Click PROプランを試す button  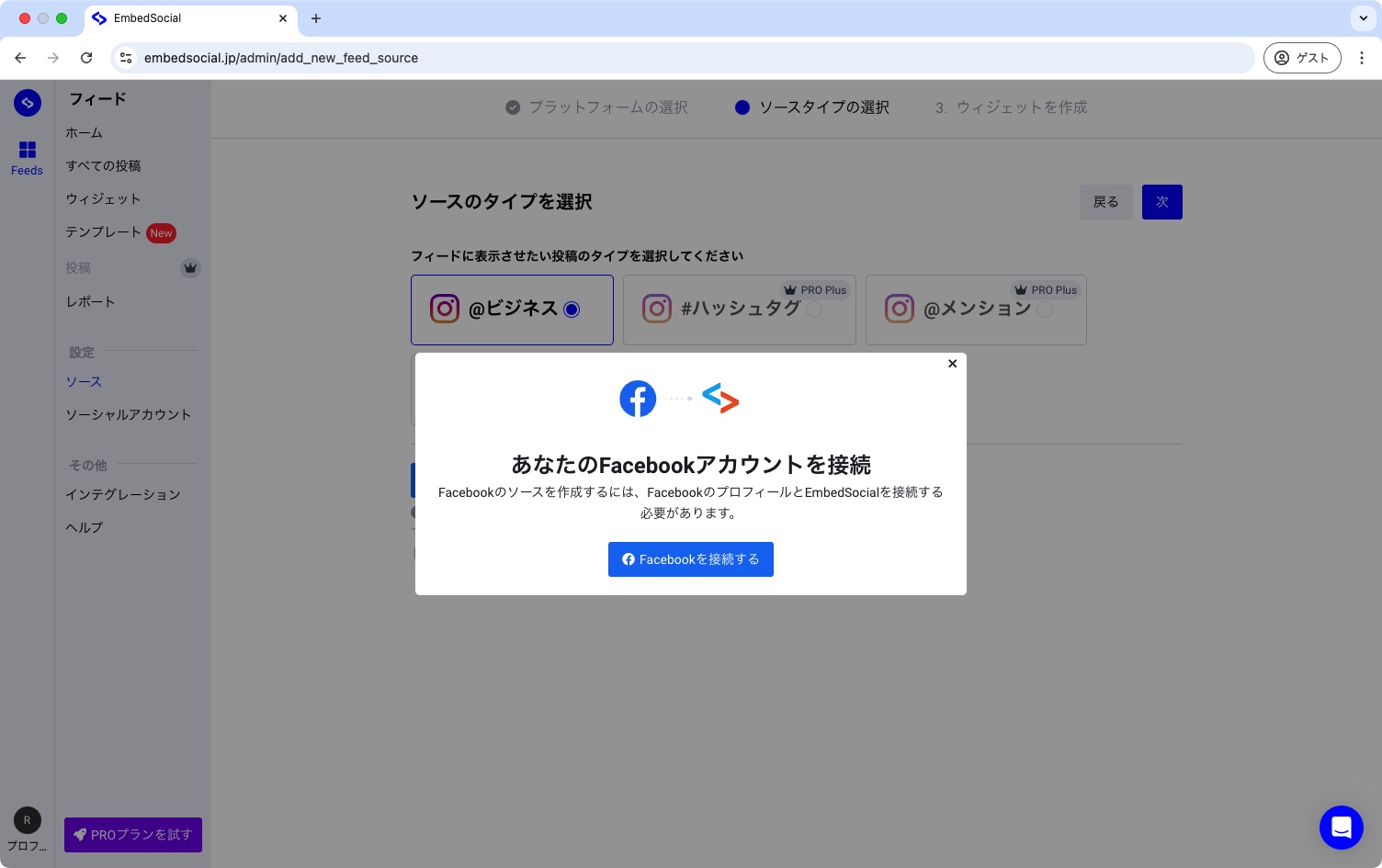133,835
